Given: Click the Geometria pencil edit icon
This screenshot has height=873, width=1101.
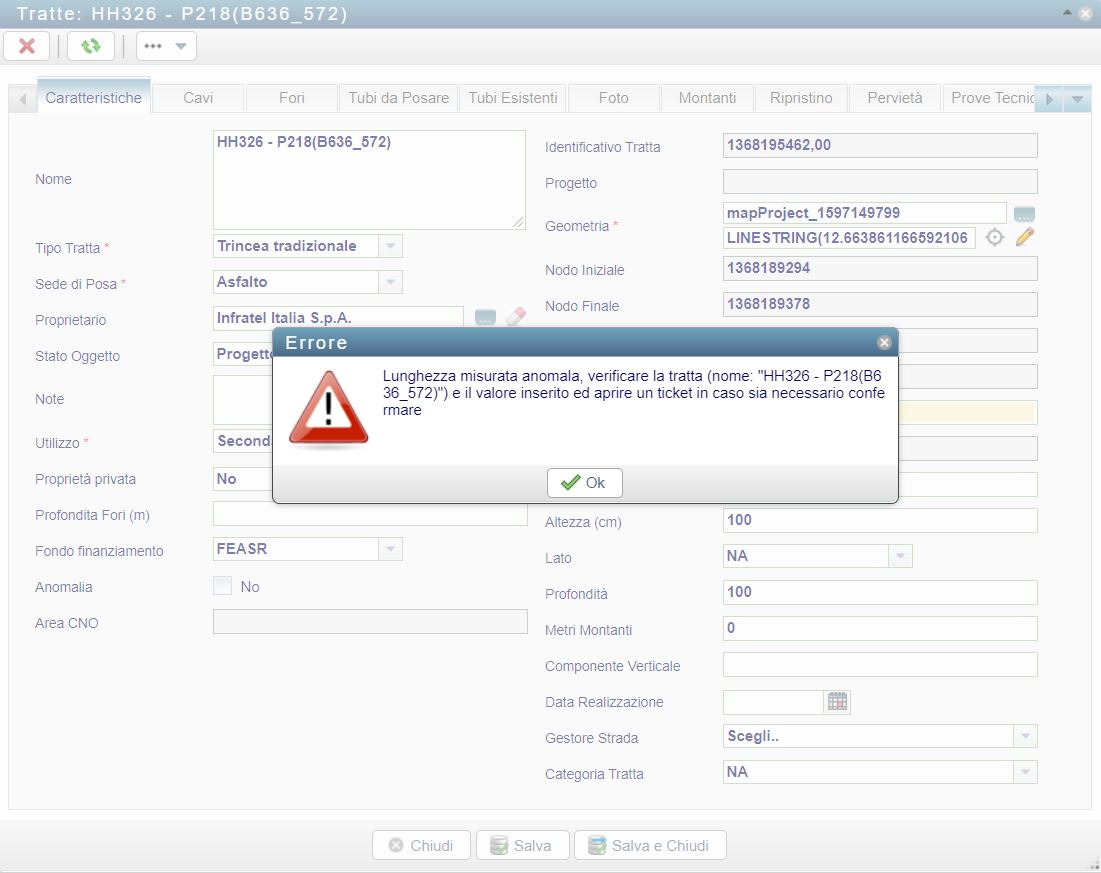Looking at the screenshot, I should [x=1024, y=238].
